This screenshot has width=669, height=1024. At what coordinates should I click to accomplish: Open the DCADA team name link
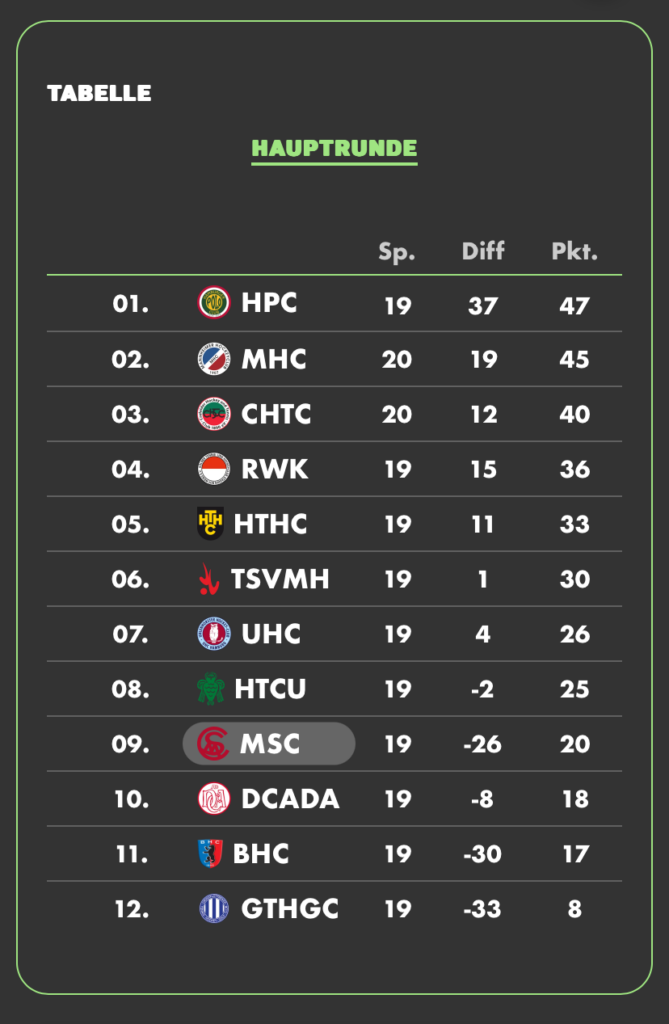pyautogui.click(x=290, y=799)
